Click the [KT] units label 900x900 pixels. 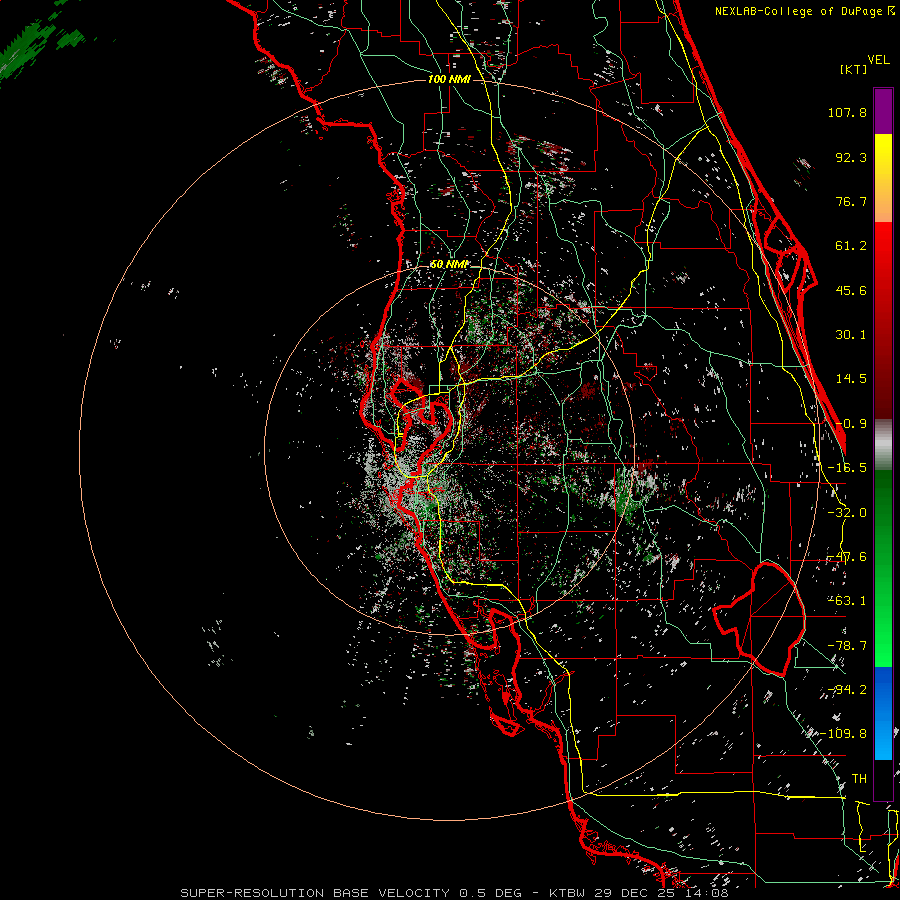click(x=854, y=69)
